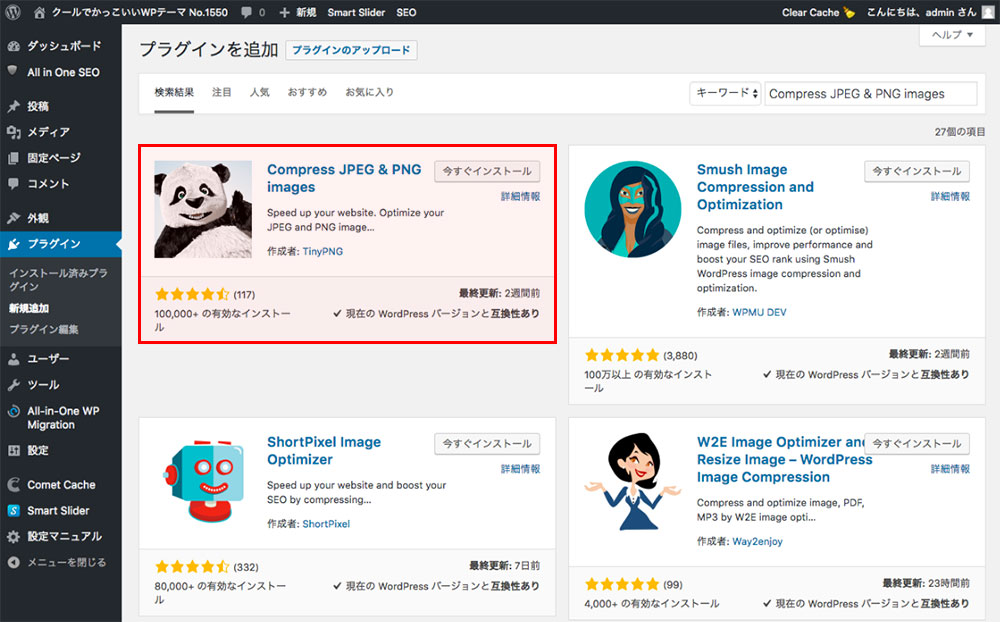Open 新規追加 submenu item
The width and height of the screenshot is (1000, 622).
(29, 308)
